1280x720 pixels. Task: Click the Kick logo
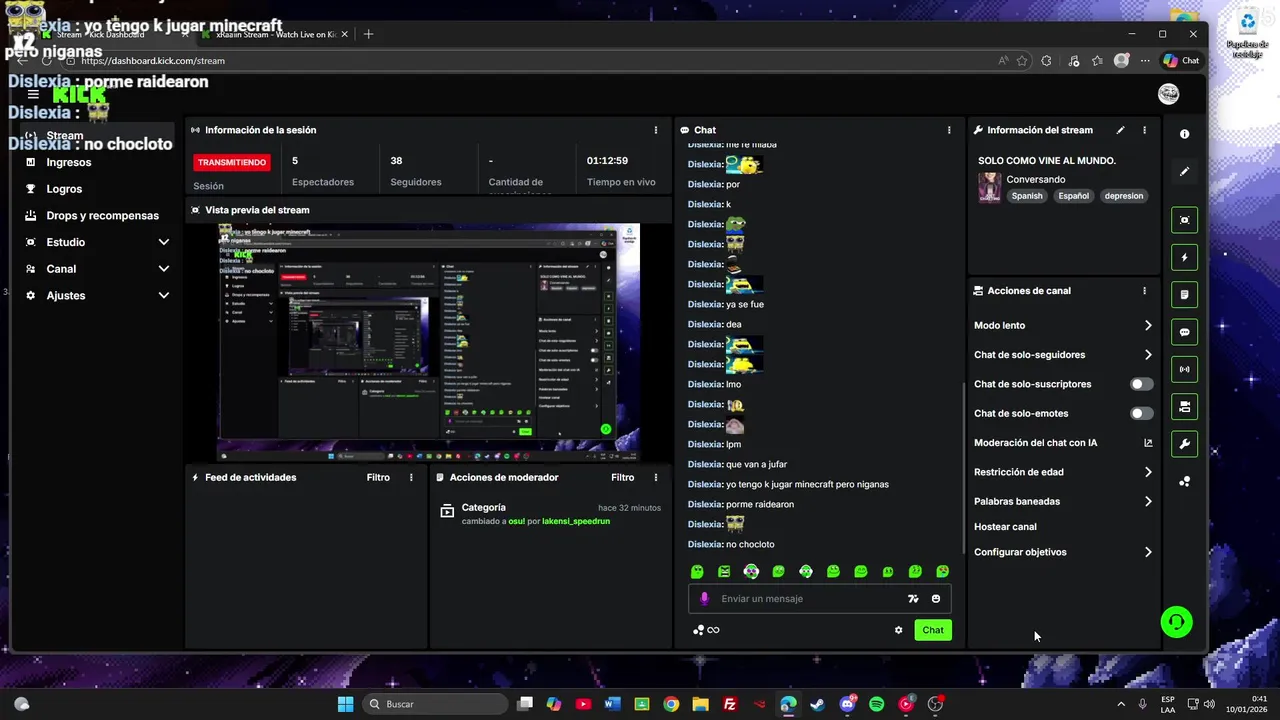pos(79,94)
